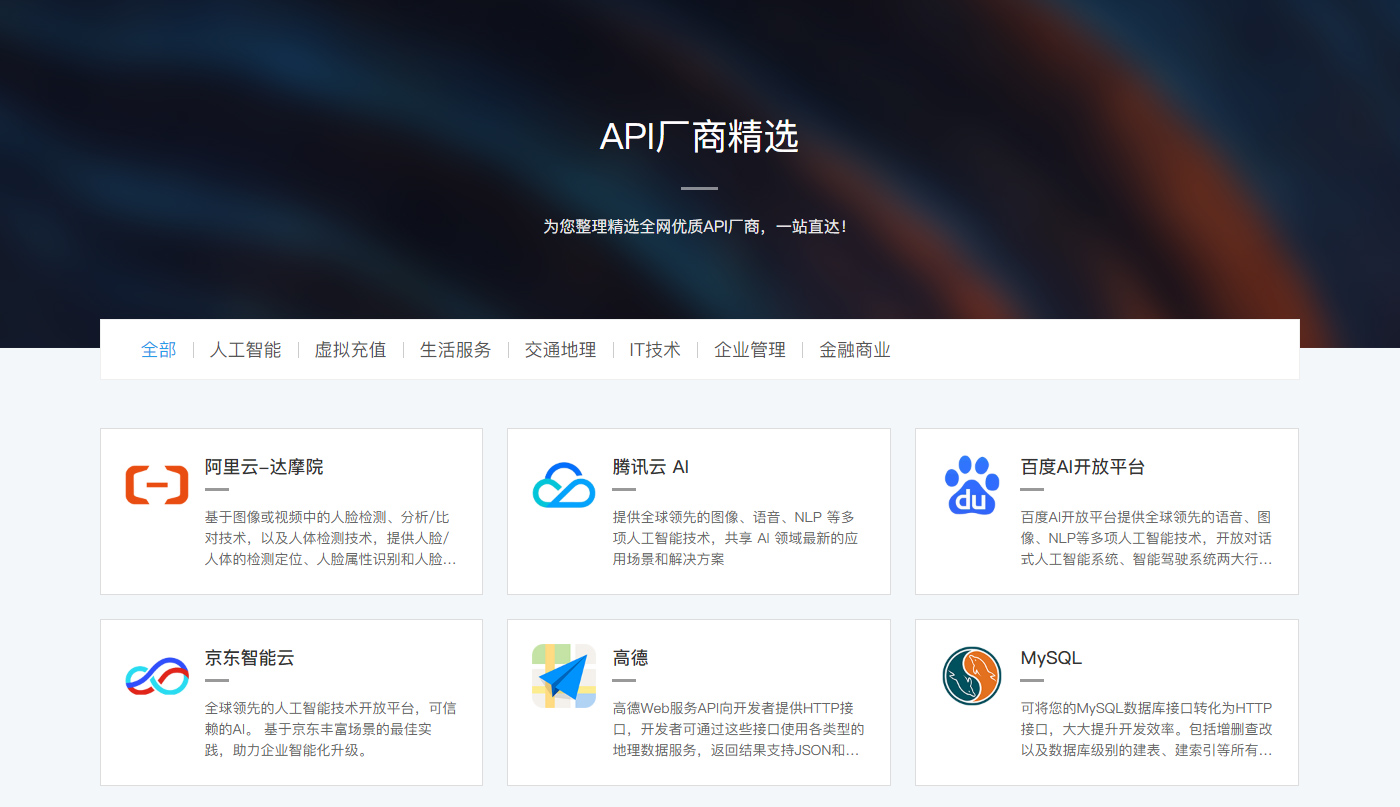Click the Baidu paw print logo
This screenshot has height=807, width=1400.
[x=972, y=485]
